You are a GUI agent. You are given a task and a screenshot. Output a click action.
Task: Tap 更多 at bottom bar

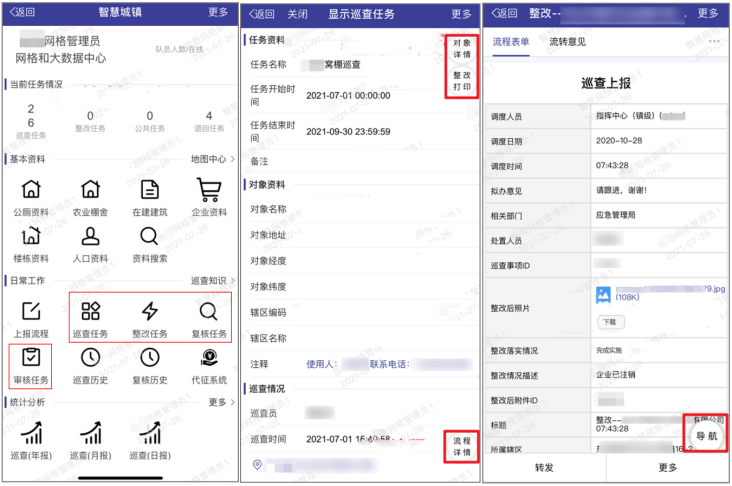pos(668,467)
